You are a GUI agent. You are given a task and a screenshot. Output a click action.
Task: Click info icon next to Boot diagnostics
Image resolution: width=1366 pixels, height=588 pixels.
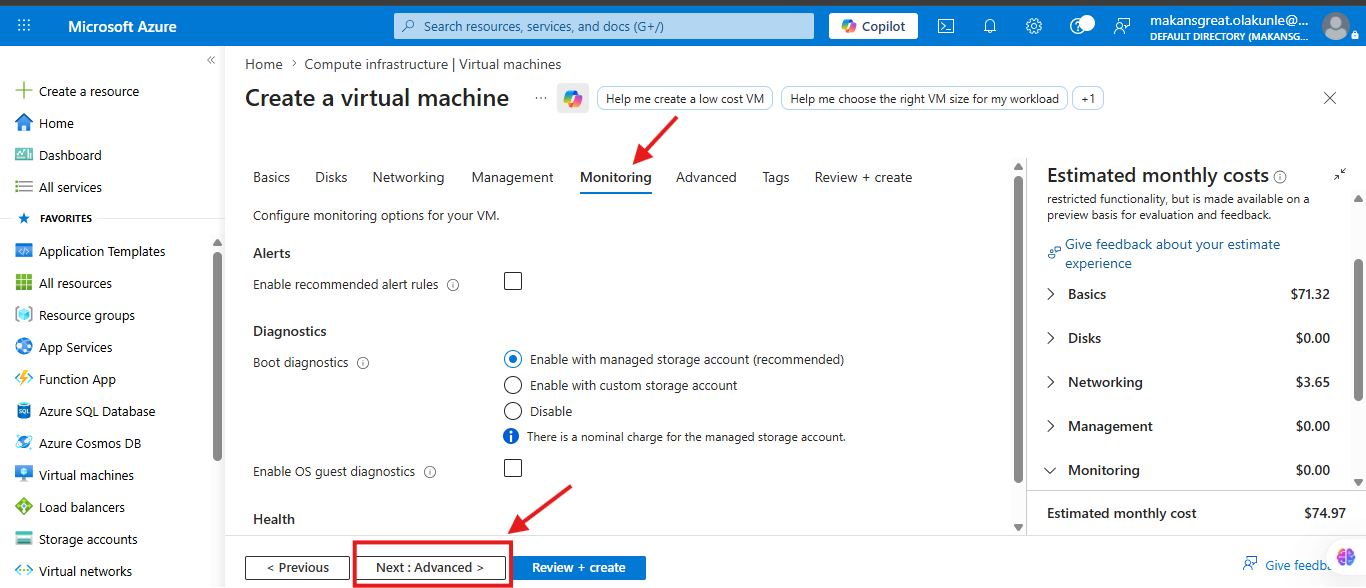click(x=363, y=363)
